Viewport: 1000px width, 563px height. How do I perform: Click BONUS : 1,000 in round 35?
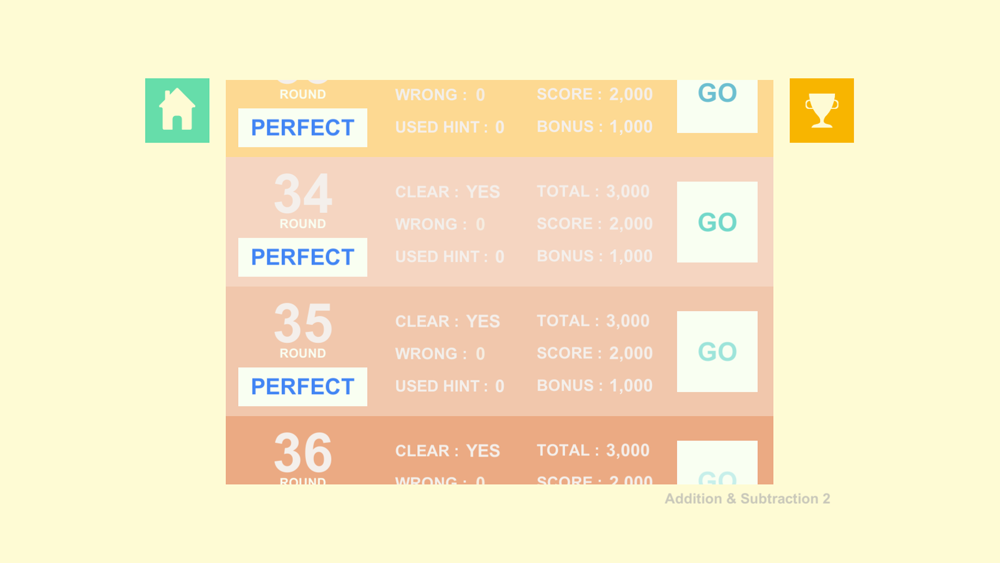click(x=594, y=386)
